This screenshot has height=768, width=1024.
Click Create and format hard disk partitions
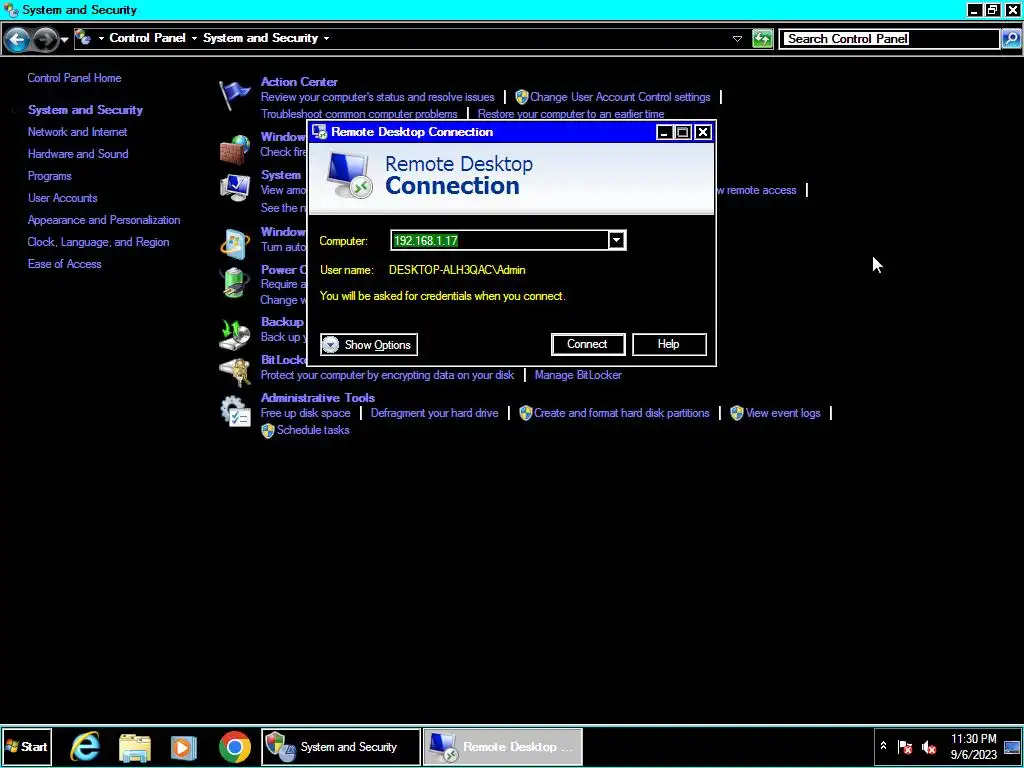pyautogui.click(x=621, y=413)
